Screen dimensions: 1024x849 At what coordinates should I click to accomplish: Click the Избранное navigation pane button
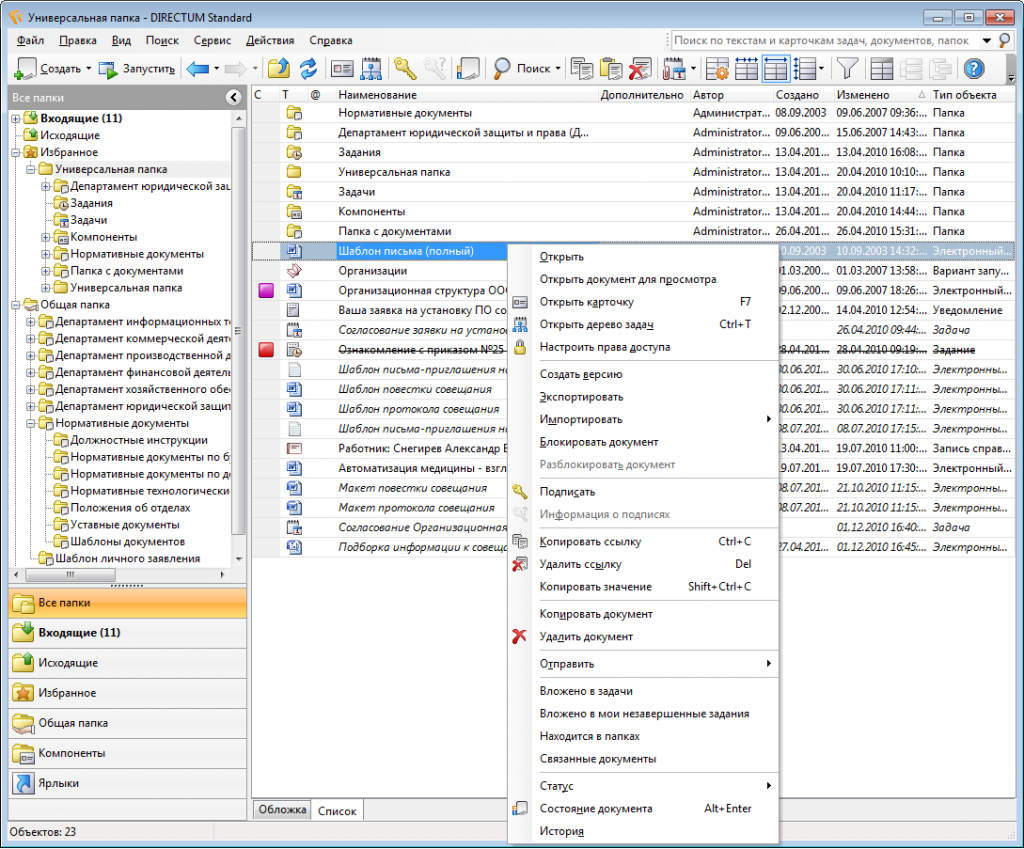[127, 693]
